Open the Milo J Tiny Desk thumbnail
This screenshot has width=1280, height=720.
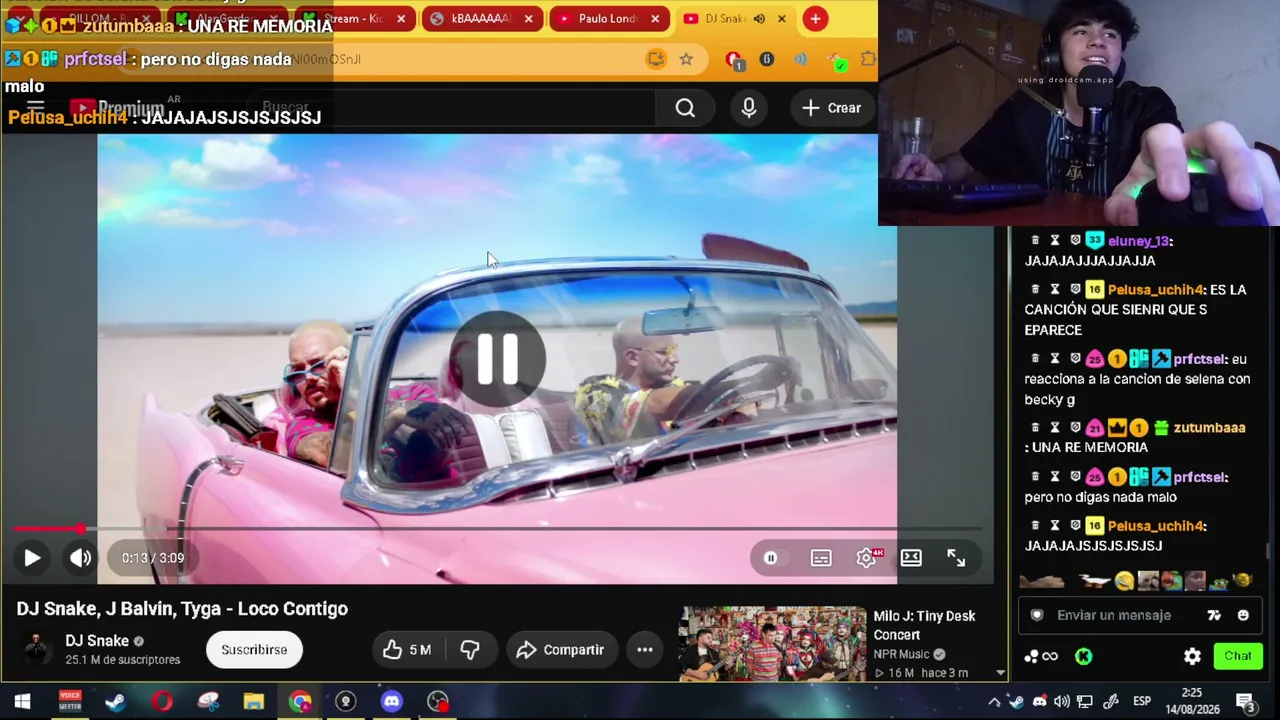[773, 644]
